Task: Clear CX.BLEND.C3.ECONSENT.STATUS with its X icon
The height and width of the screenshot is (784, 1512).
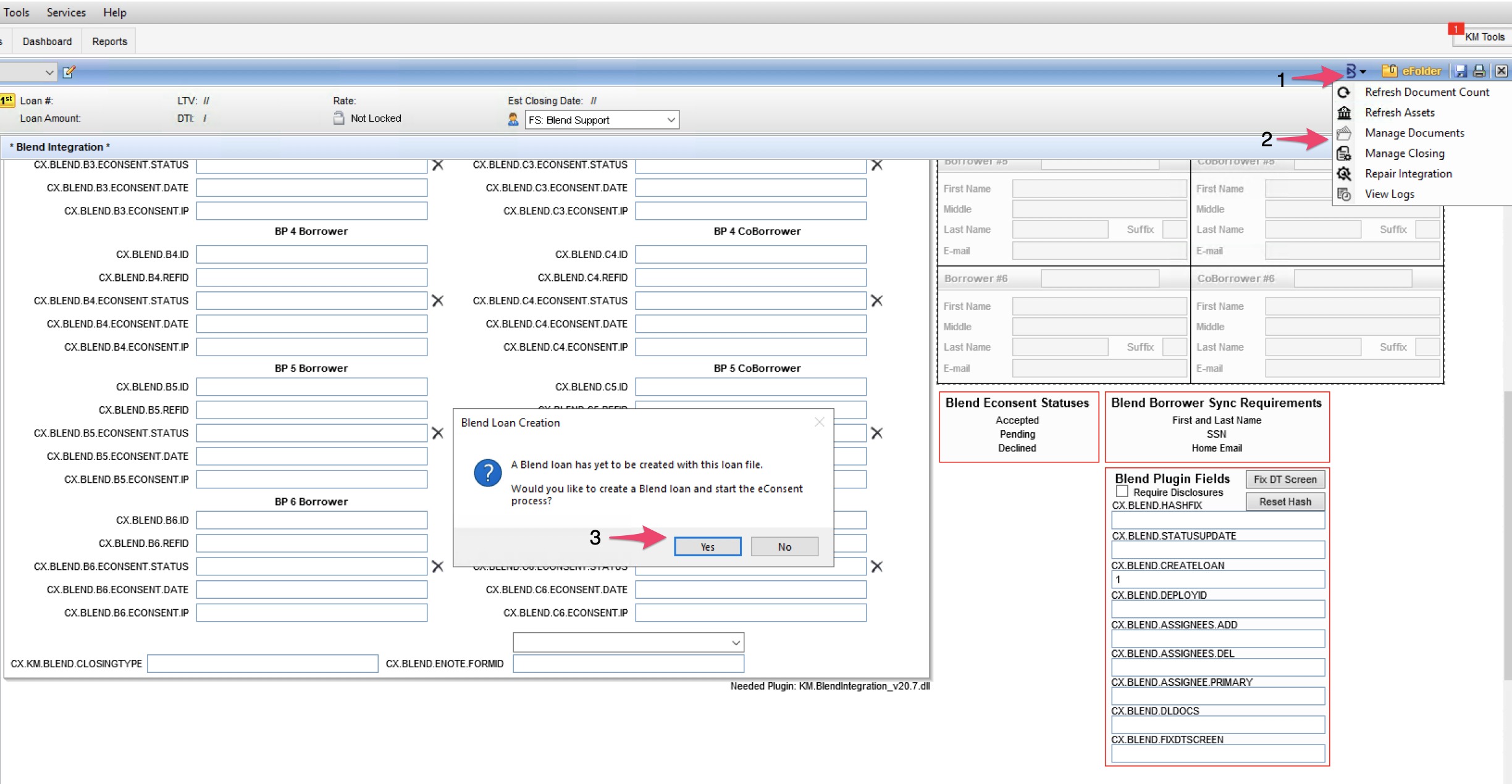Action: (876, 165)
